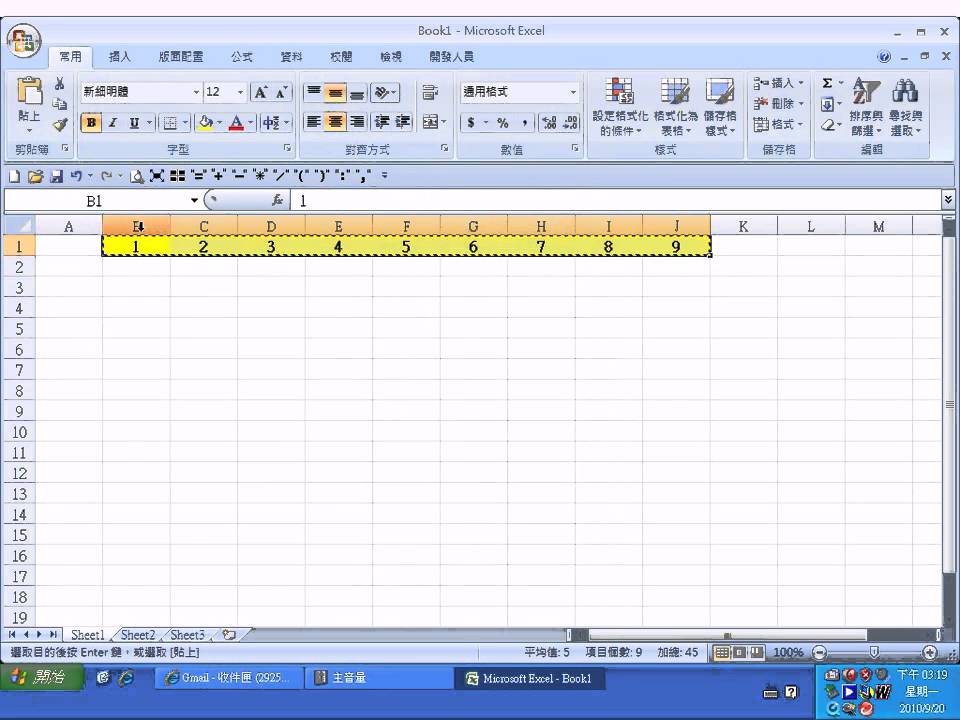
Task: Click the Fill down-arrow icon in editing group
Action: tap(827, 103)
